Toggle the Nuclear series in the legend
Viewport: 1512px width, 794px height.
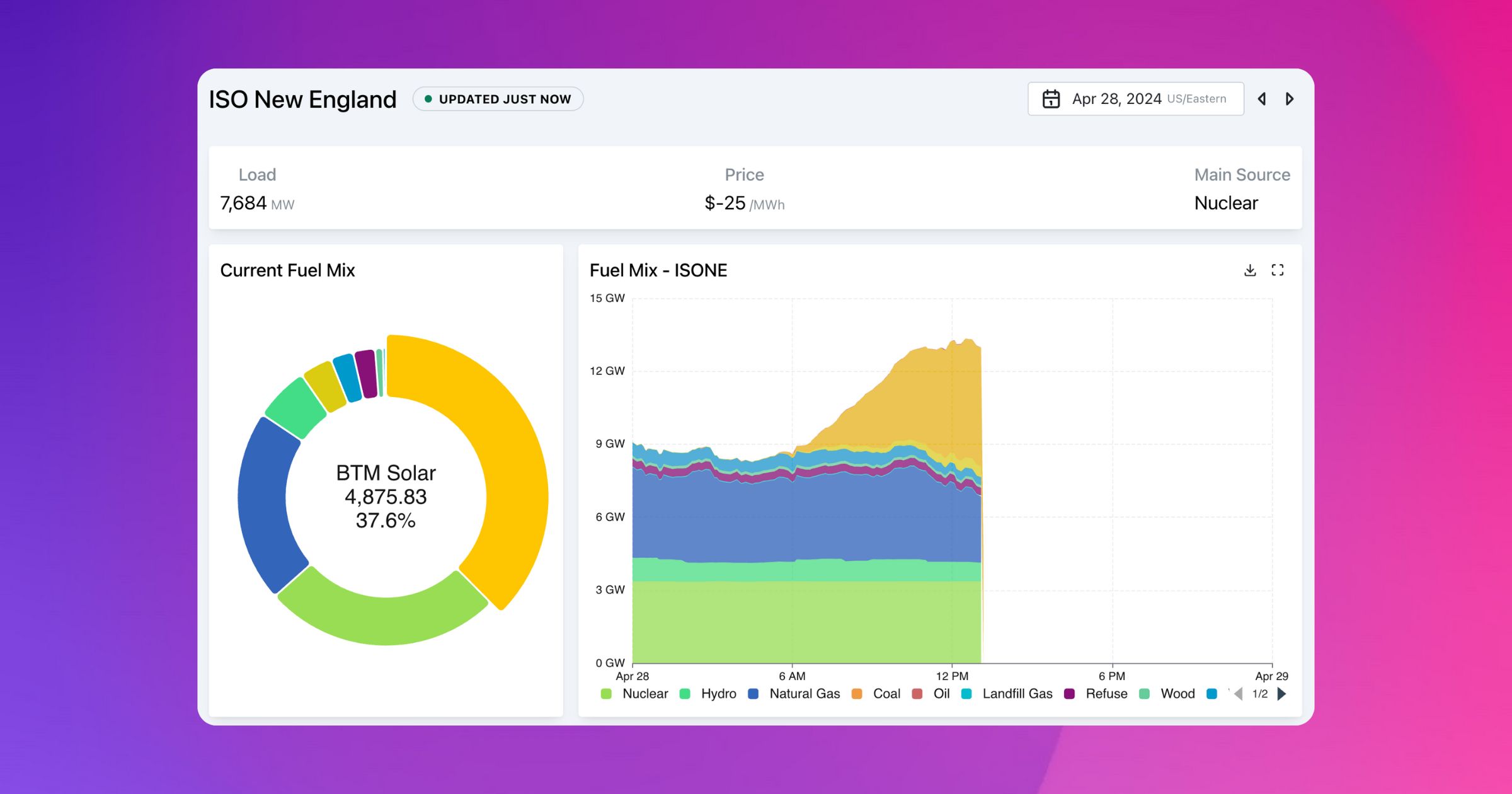tap(645, 694)
